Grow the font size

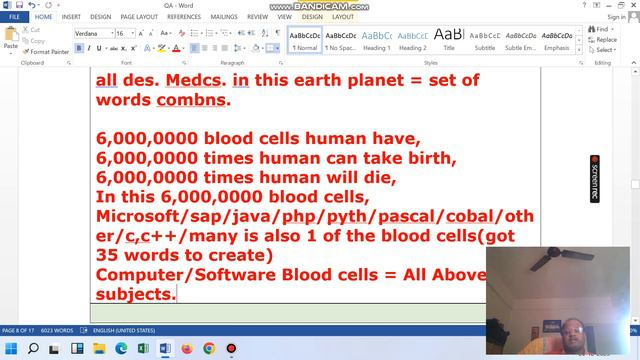tap(141, 33)
